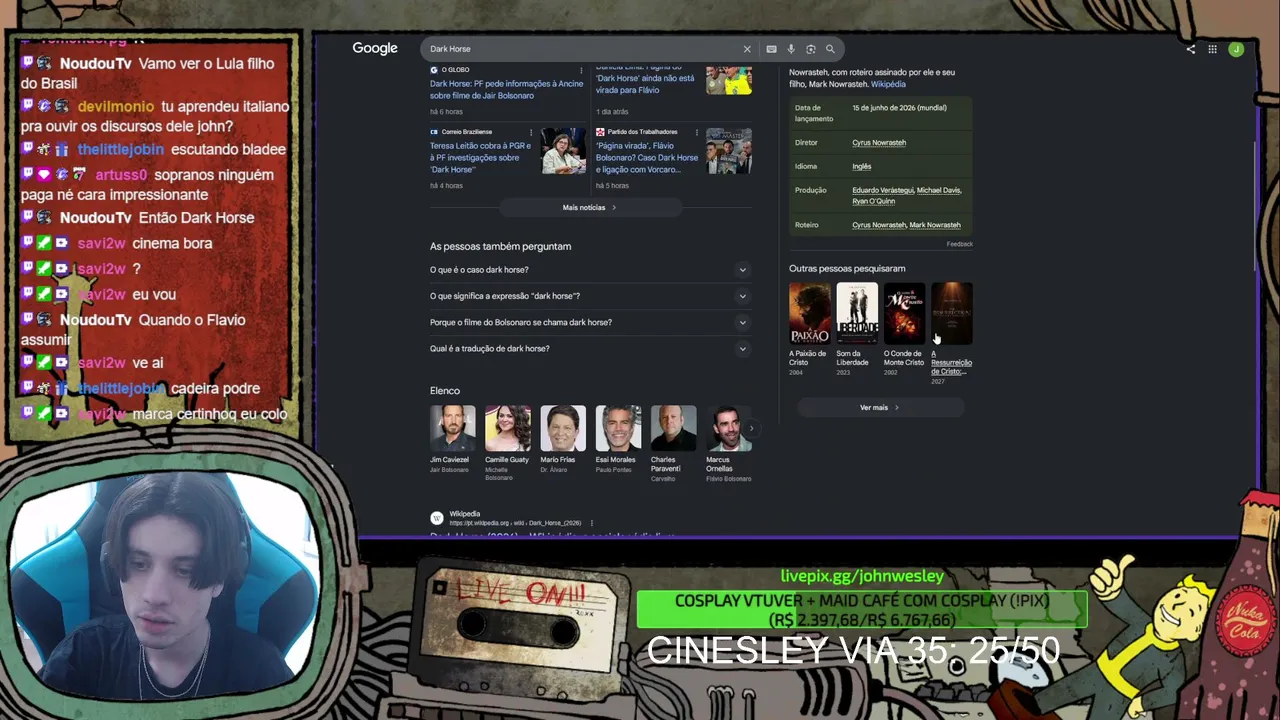Expand "O que é o caso dark horse?"
Image resolution: width=1280 pixels, height=720 pixels.
click(590, 270)
